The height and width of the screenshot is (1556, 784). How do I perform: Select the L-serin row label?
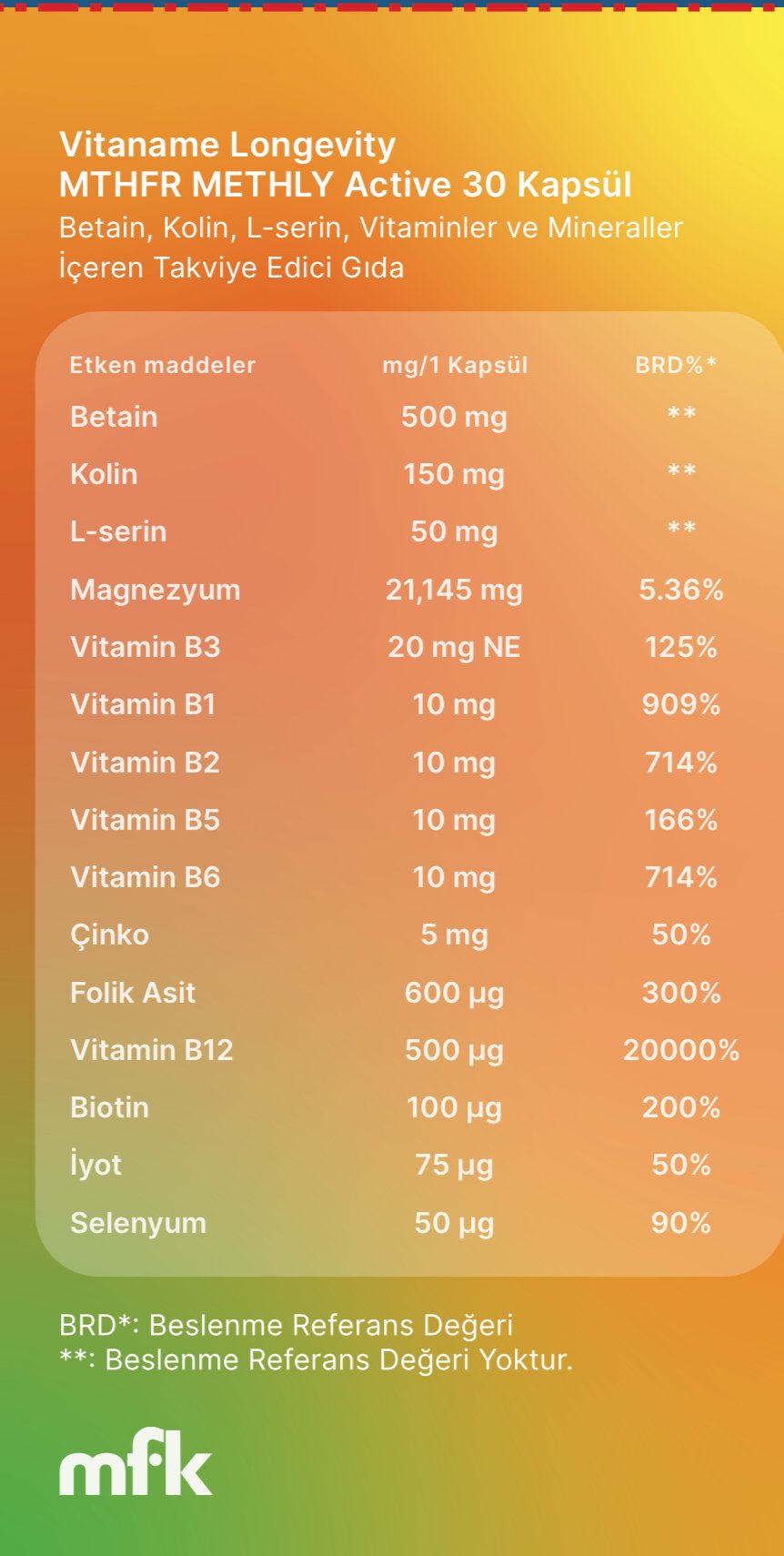pyautogui.click(x=118, y=531)
